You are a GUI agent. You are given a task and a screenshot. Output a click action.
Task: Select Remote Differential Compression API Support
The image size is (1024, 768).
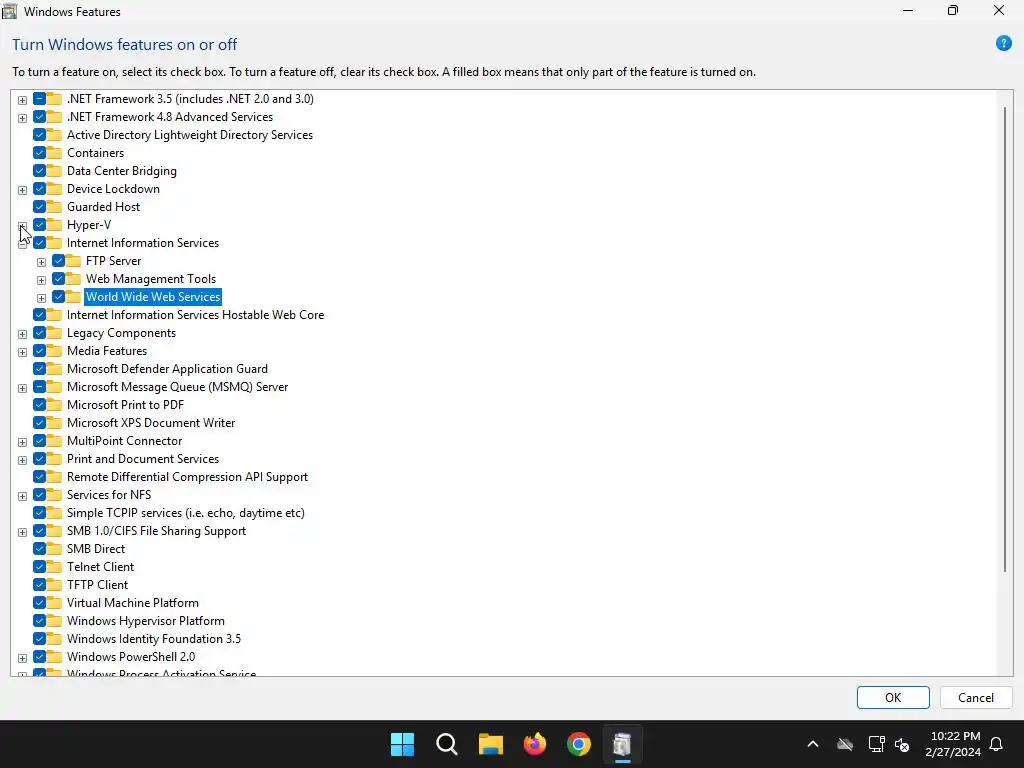(x=187, y=477)
